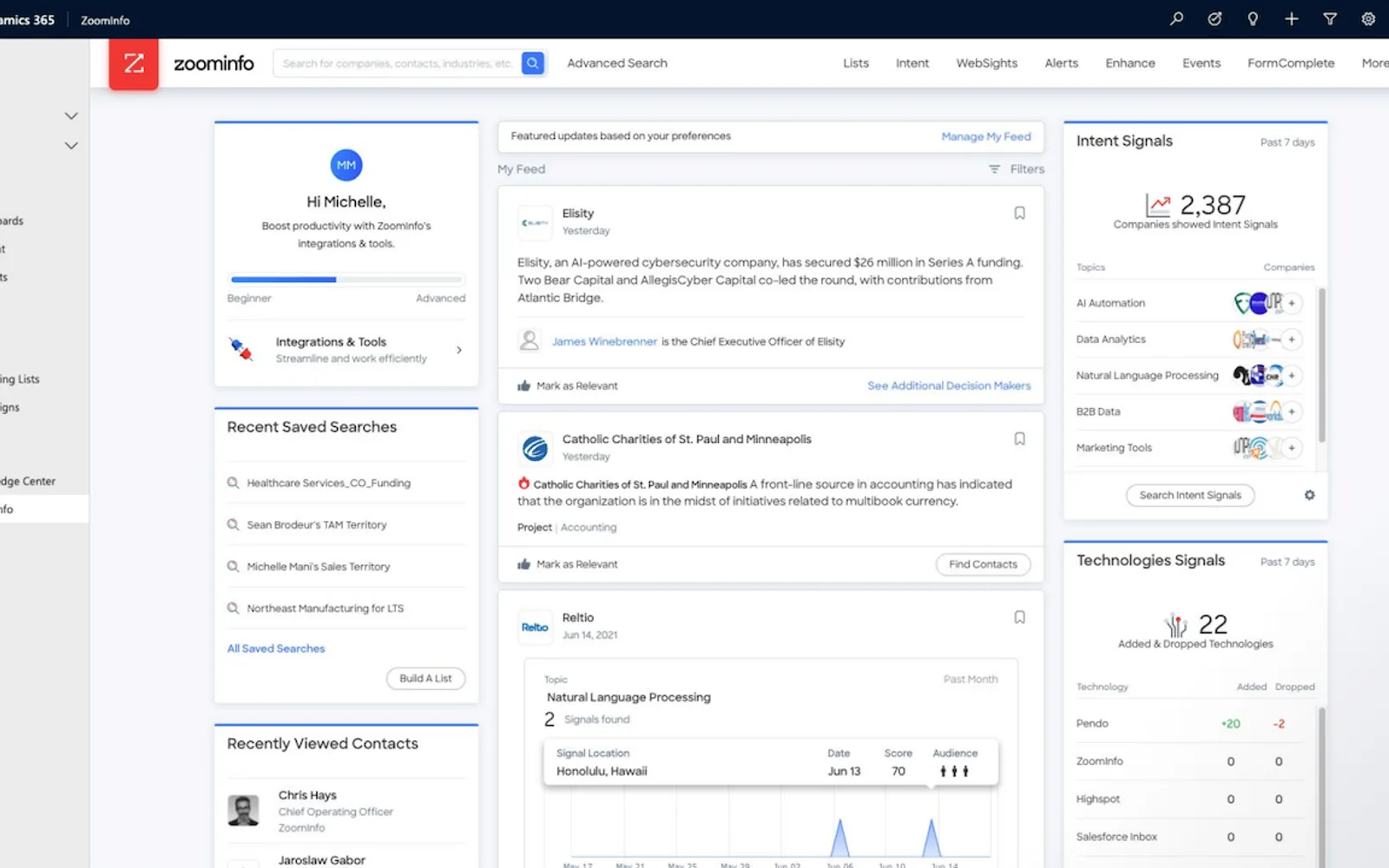Go to the Intent menu item

click(x=912, y=63)
